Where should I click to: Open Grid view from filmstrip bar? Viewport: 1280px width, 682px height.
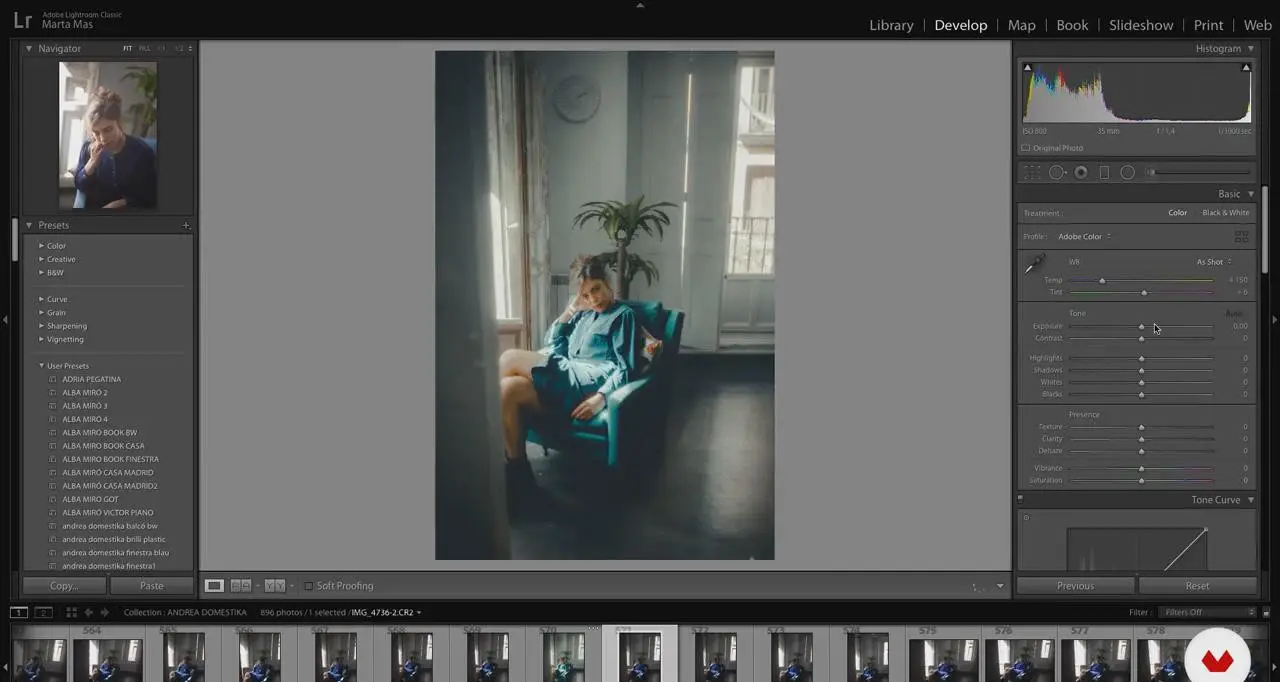[71, 612]
